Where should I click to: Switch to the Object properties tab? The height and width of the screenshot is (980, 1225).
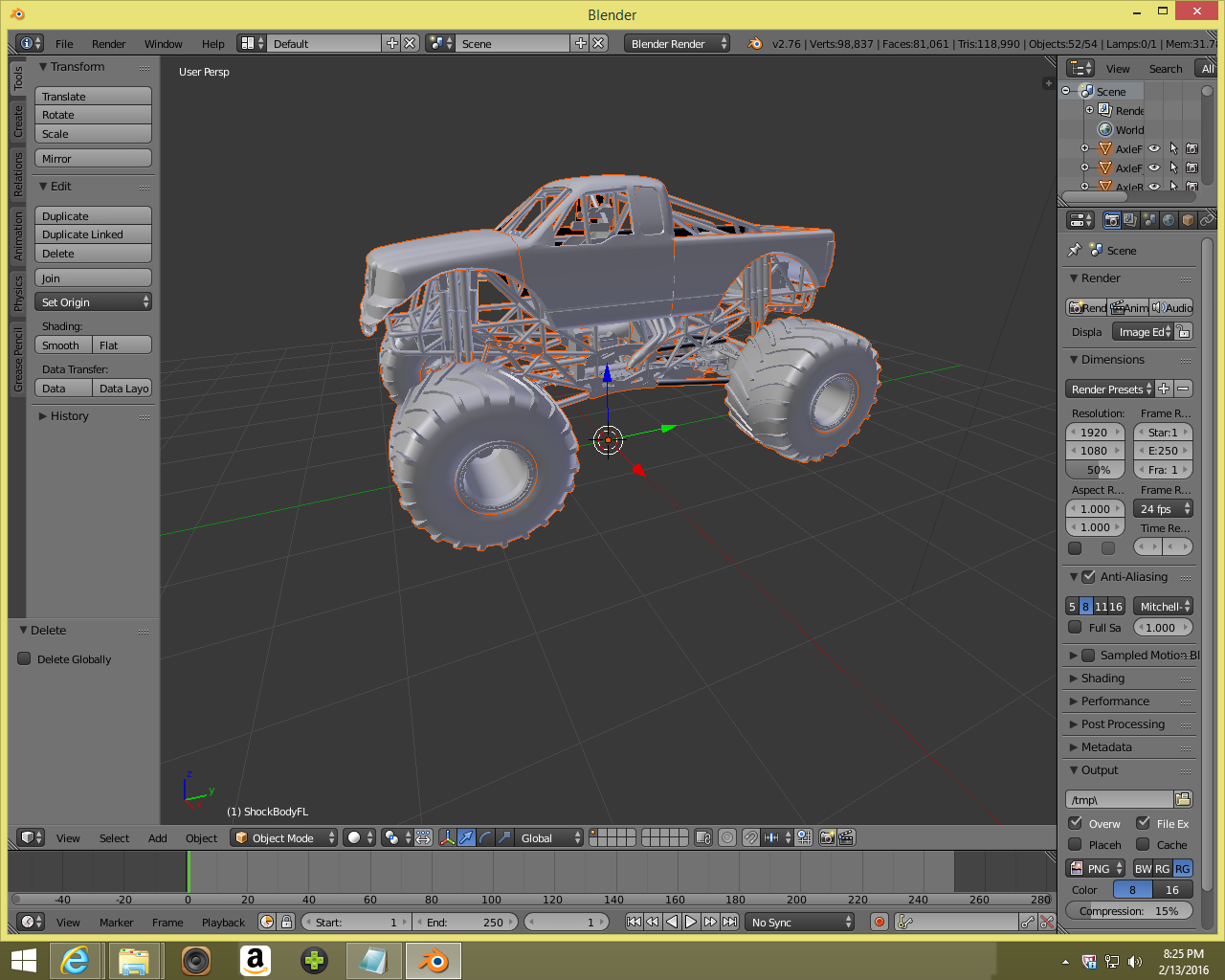(1188, 220)
